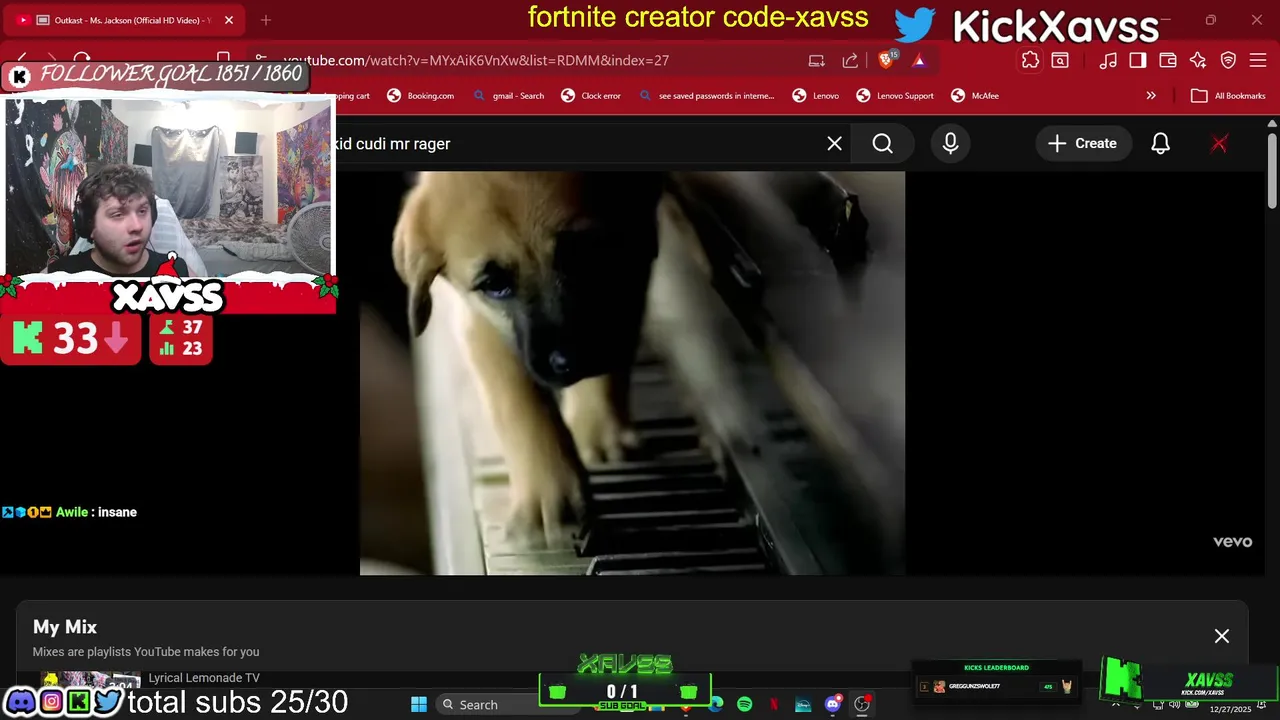
Task: Open OBS Studio from the taskbar
Action: (862, 704)
